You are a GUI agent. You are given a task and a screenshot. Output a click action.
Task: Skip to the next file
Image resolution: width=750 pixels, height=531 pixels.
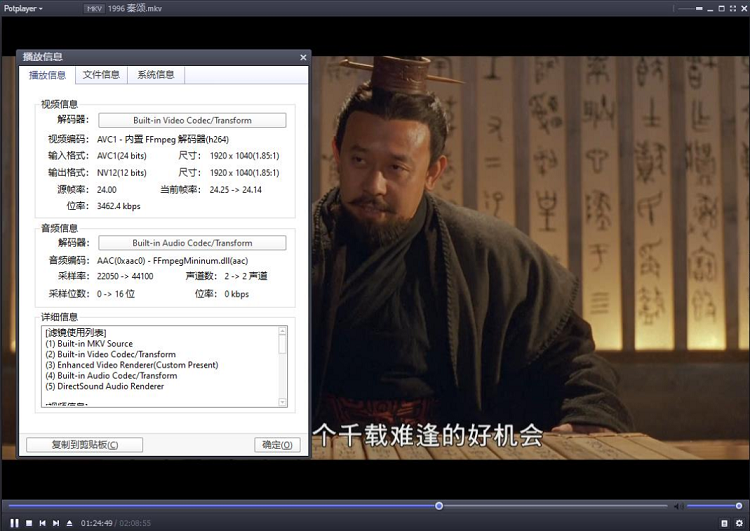(55, 522)
